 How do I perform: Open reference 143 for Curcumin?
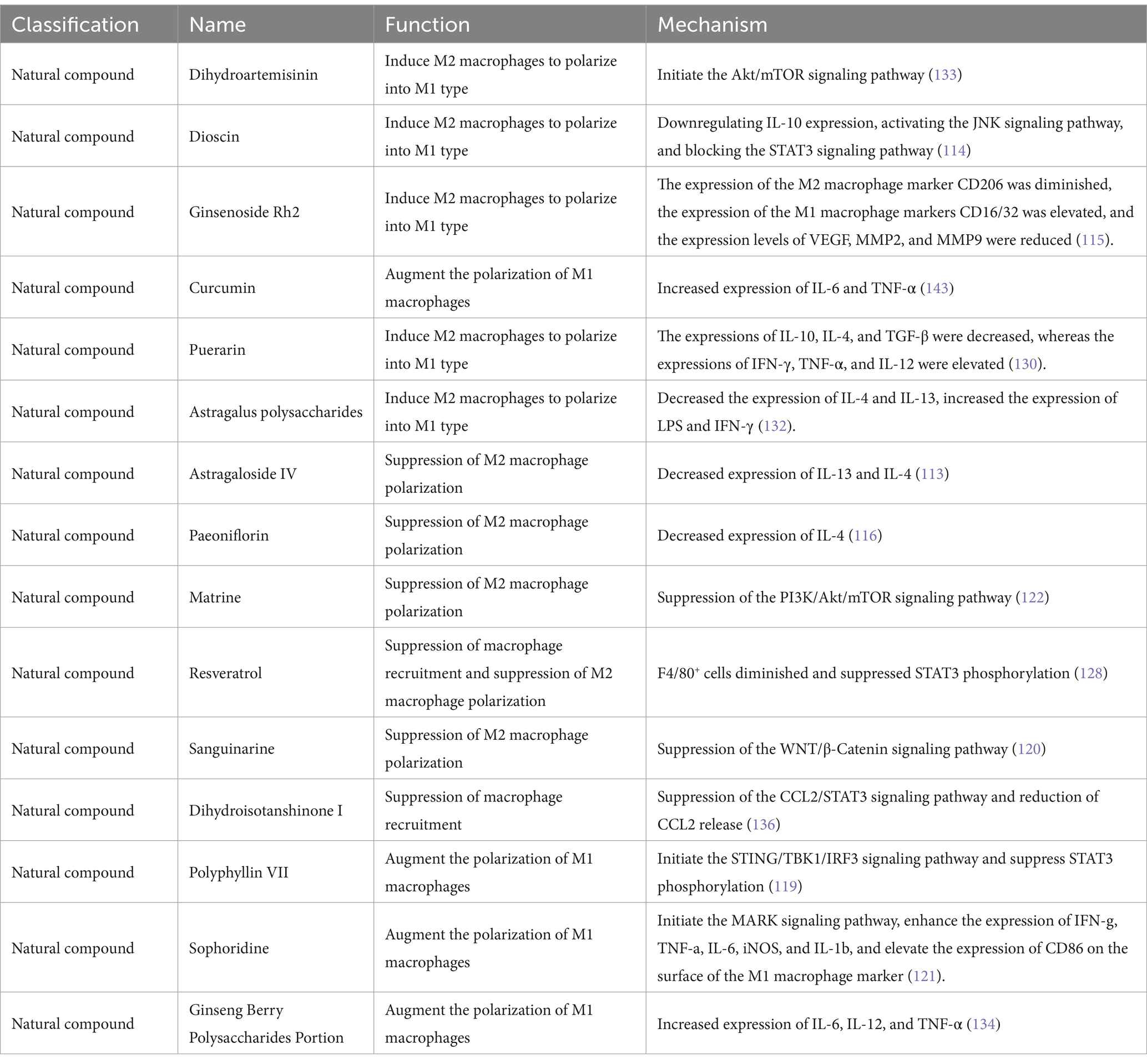(937, 289)
